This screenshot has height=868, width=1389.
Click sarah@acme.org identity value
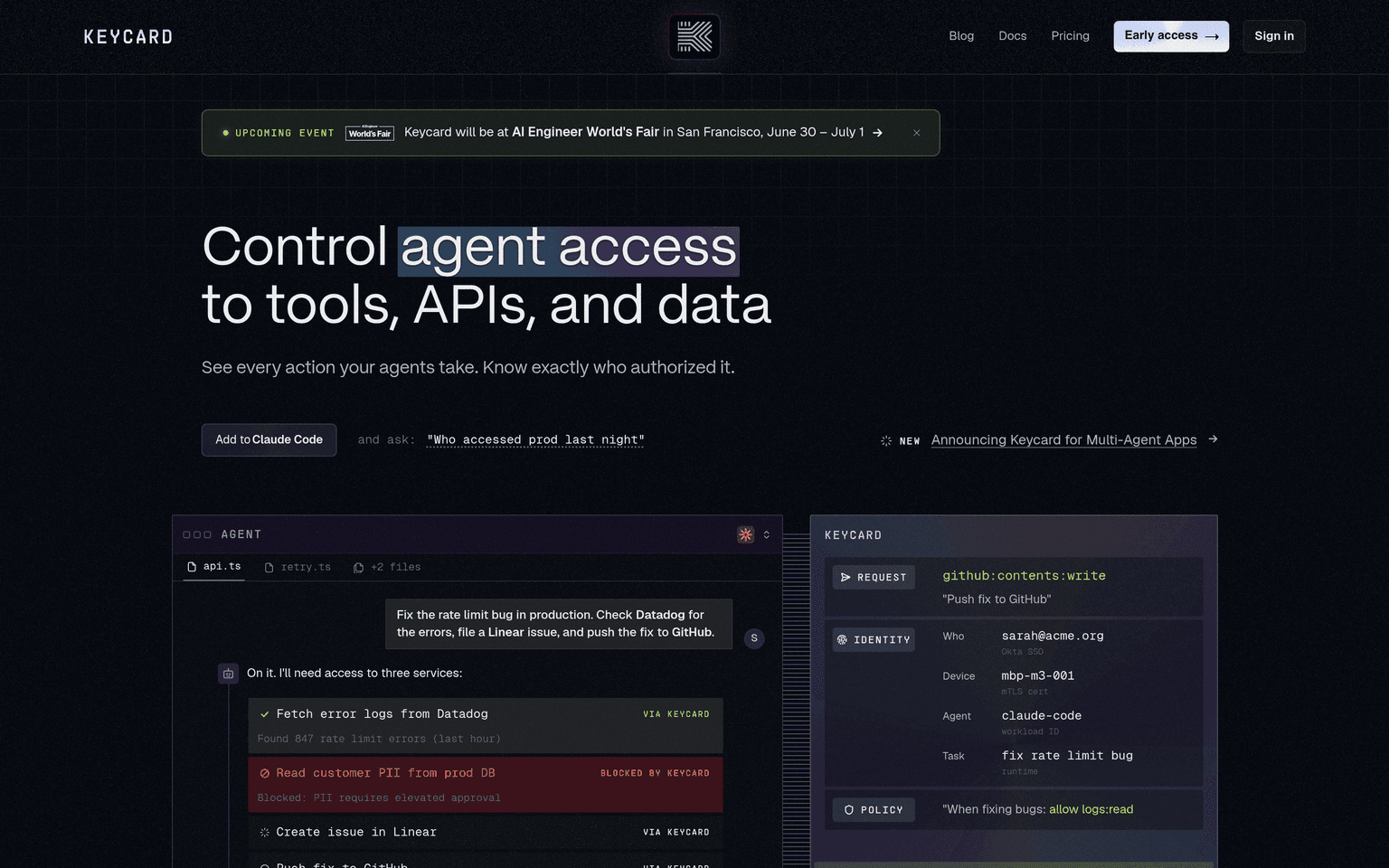(1053, 636)
